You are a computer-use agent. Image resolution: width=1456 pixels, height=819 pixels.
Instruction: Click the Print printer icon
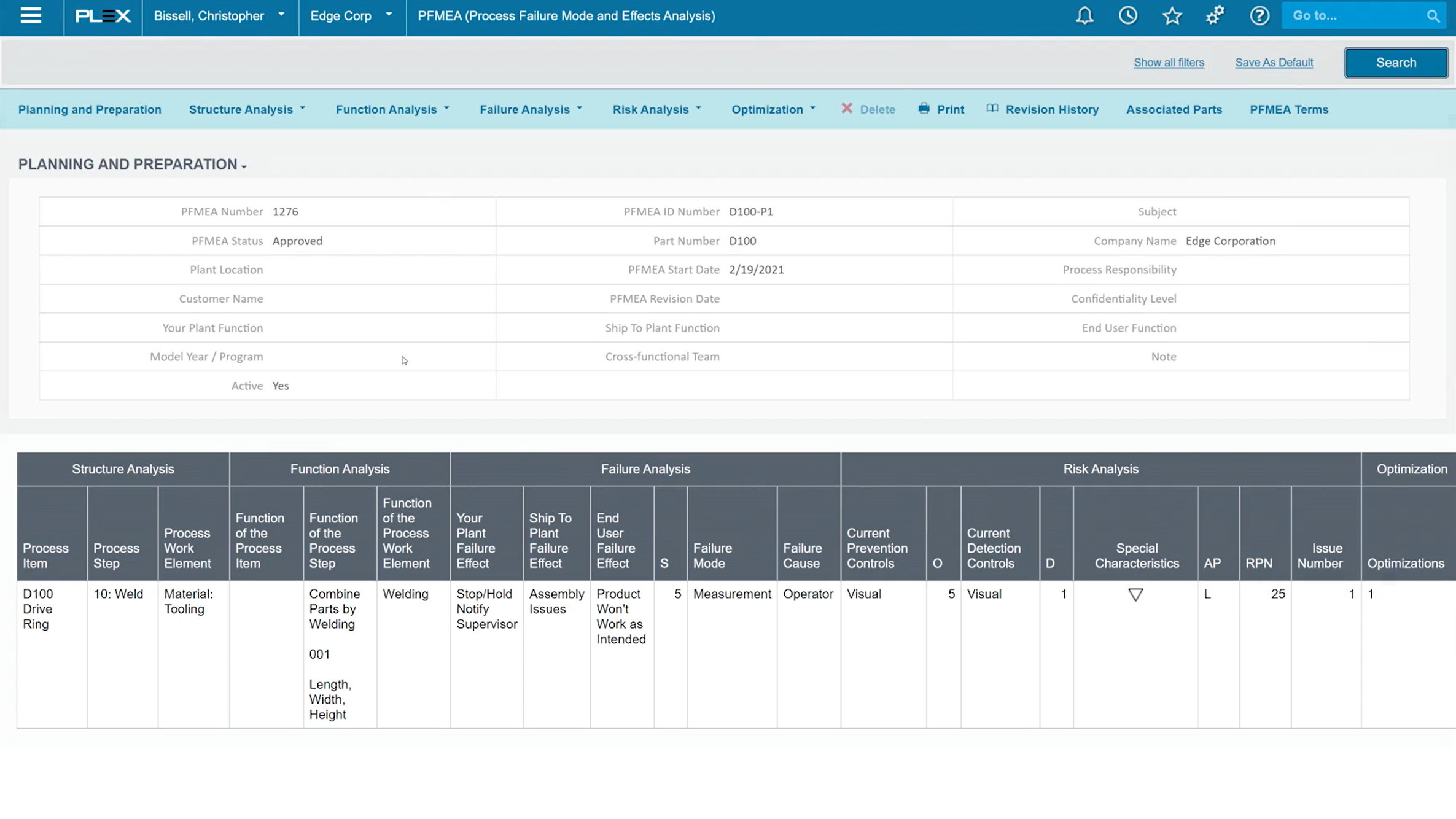(x=924, y=109)
